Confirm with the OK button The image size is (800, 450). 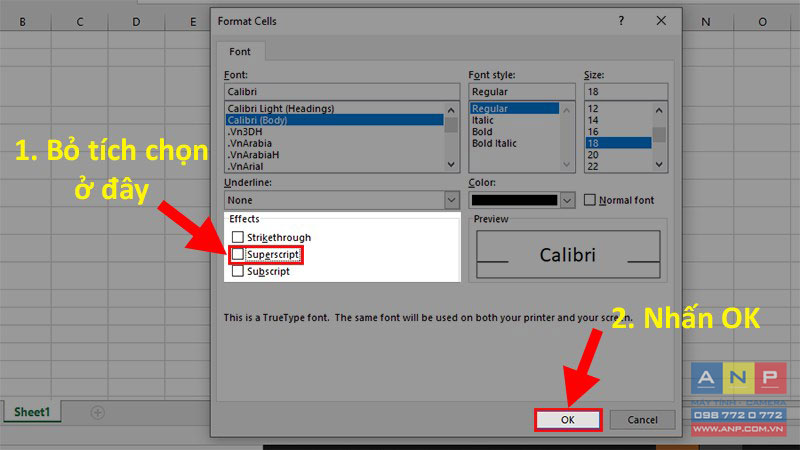[568, 420]
